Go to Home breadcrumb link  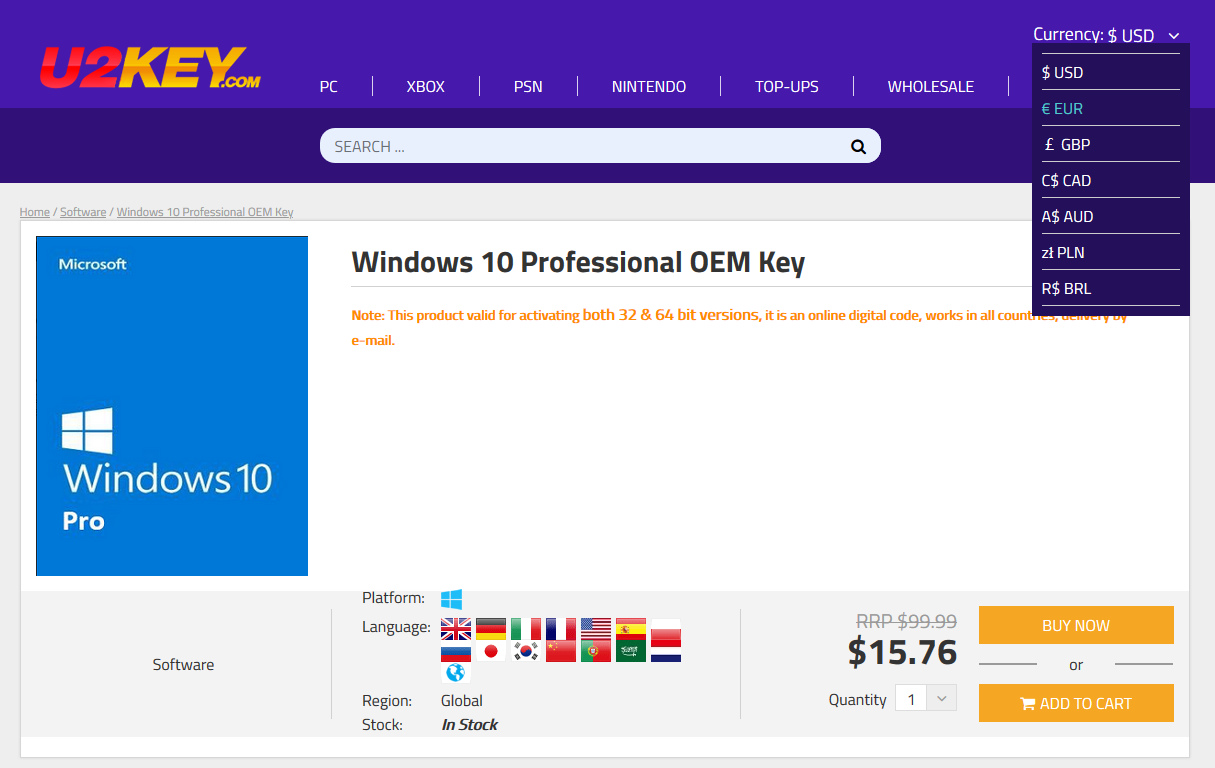click(x=35, y=212)
